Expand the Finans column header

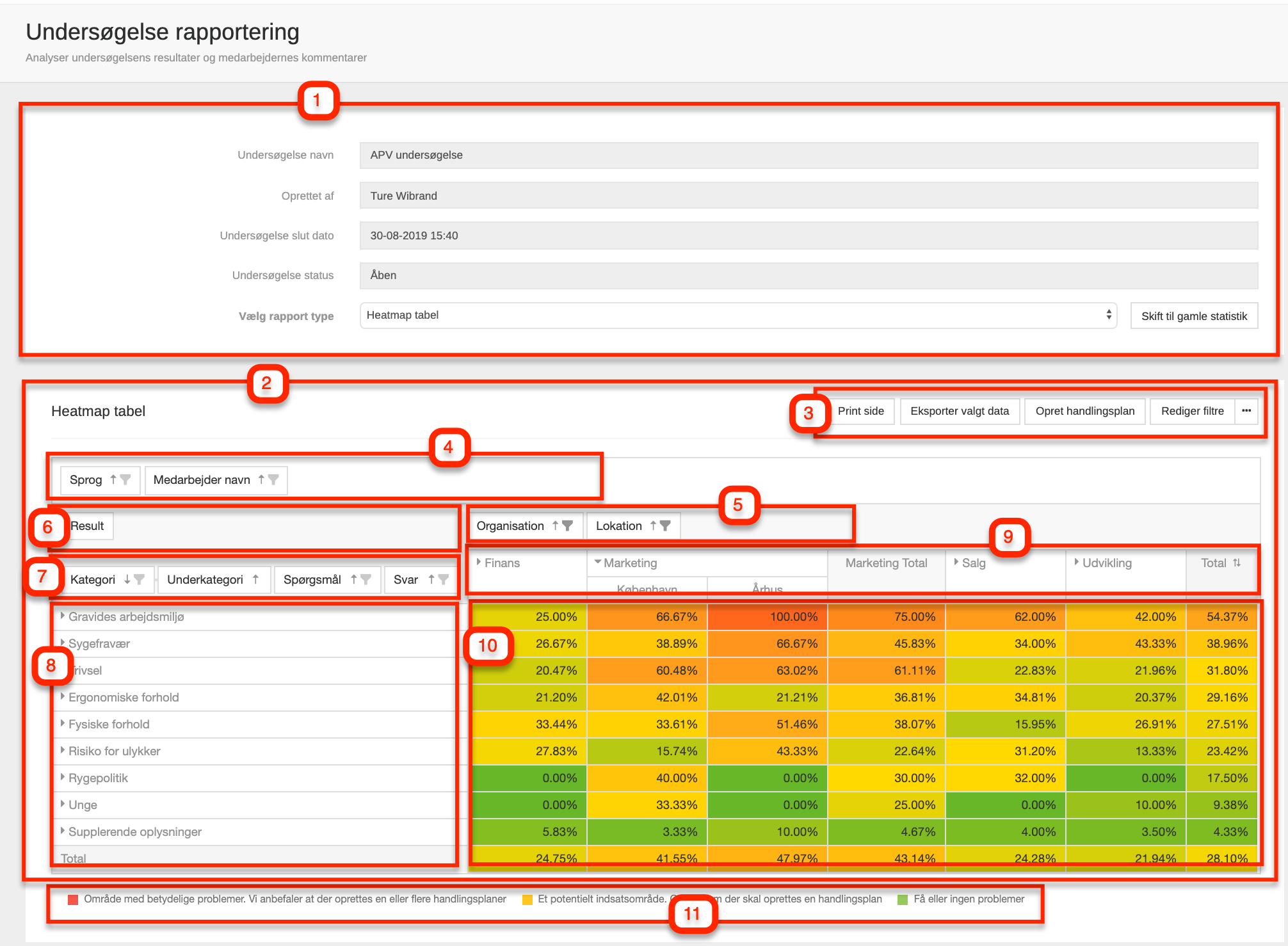(479, 562)
